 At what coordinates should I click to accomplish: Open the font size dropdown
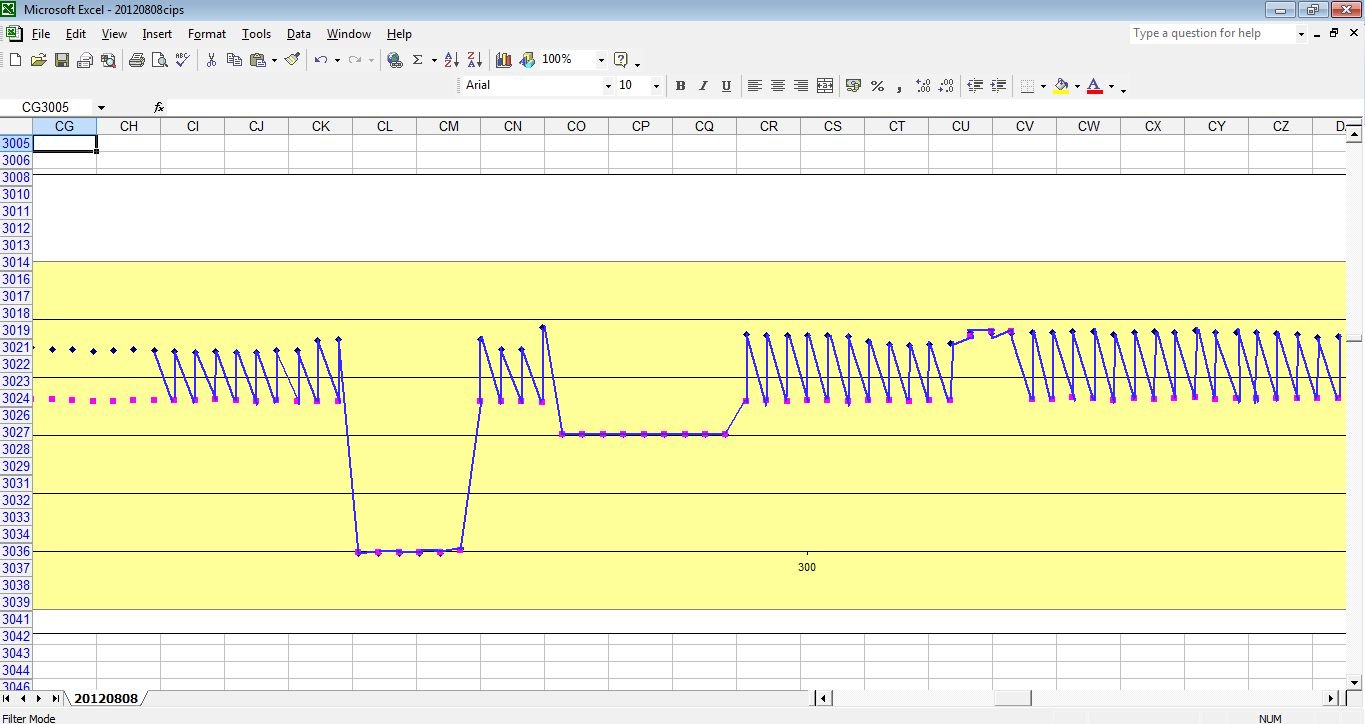coord(656,86)
